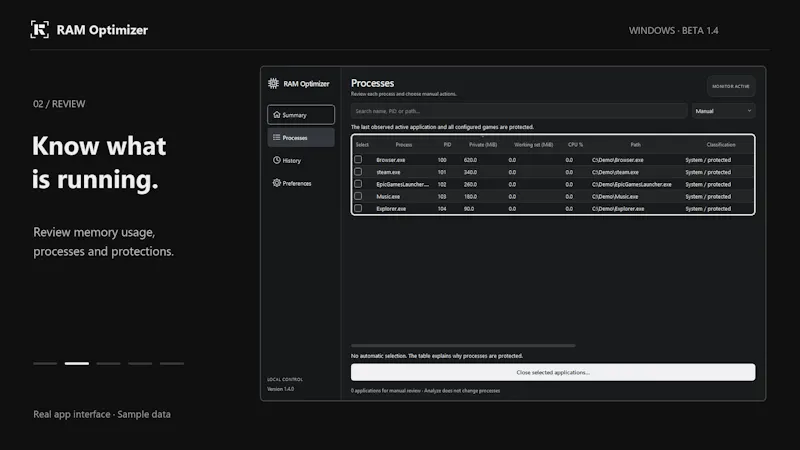
Task: Open Summary via its home icon
Action: [x=277, y=115]
